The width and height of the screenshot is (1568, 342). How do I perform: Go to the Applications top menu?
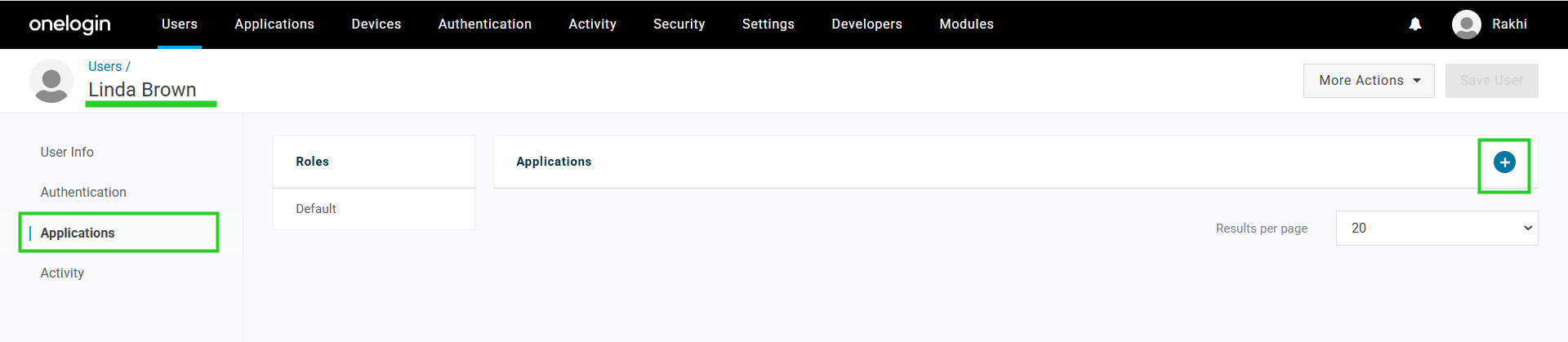click(x=274, y=24)
